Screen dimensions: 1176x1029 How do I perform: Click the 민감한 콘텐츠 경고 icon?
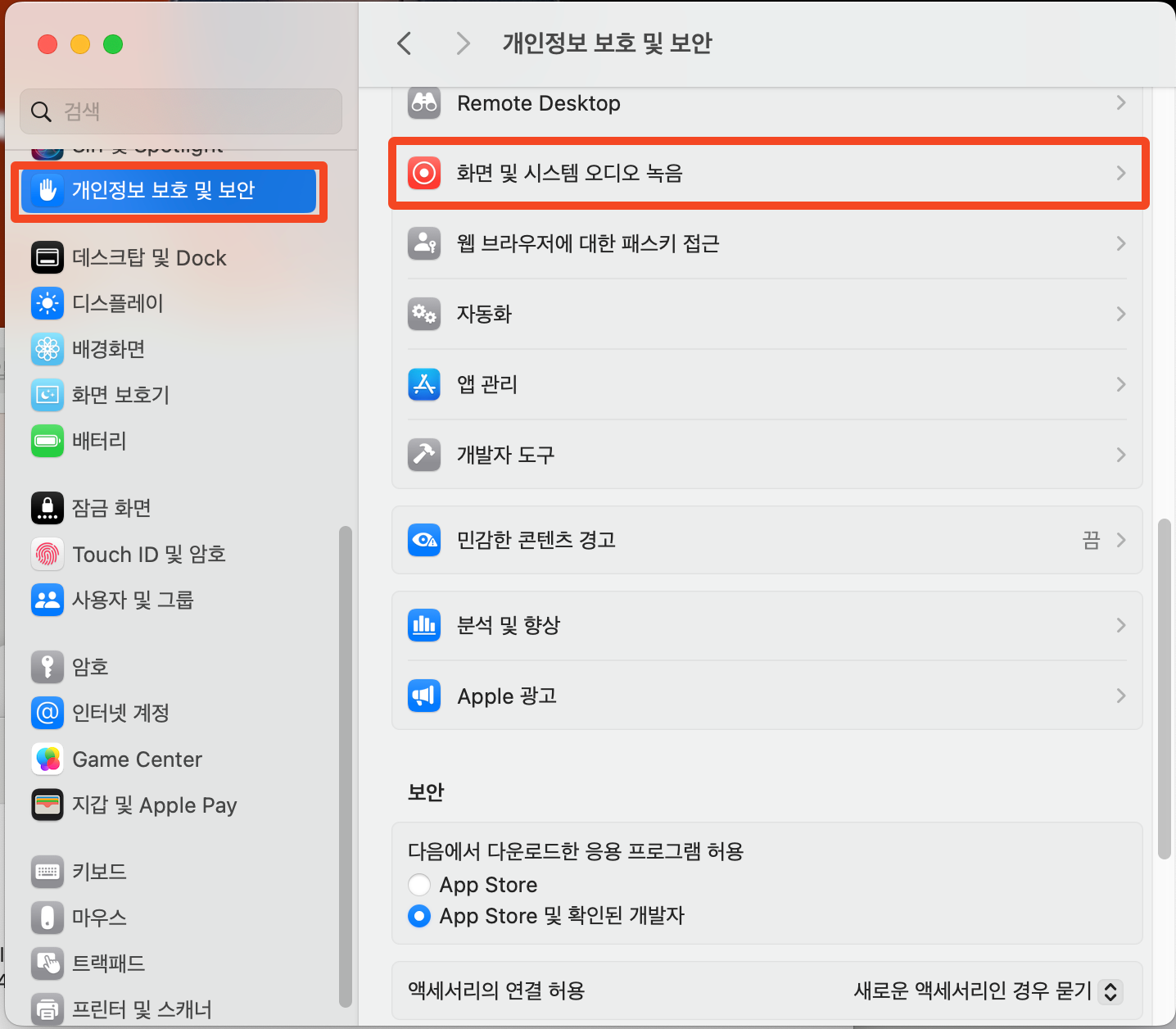tap(424, 540)
